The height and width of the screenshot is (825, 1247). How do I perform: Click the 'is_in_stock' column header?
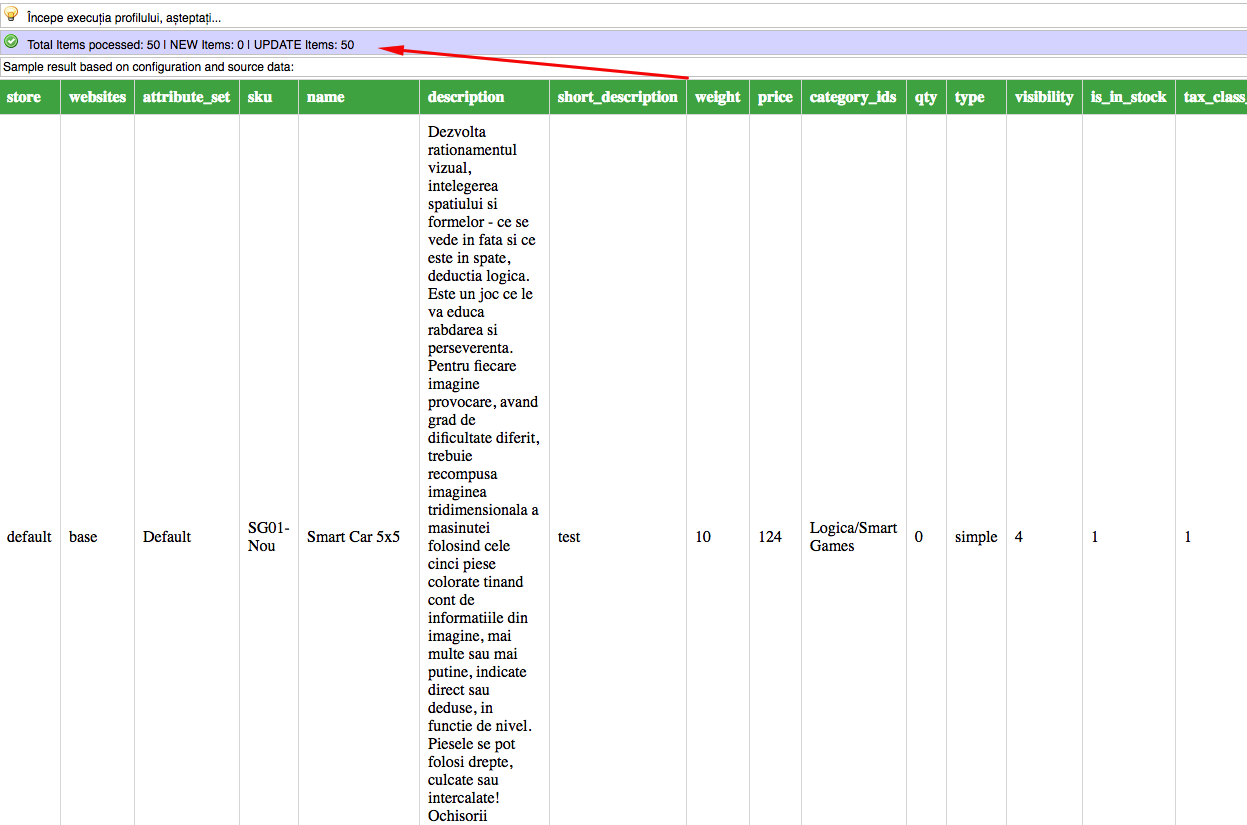[x=1129, y=97]
